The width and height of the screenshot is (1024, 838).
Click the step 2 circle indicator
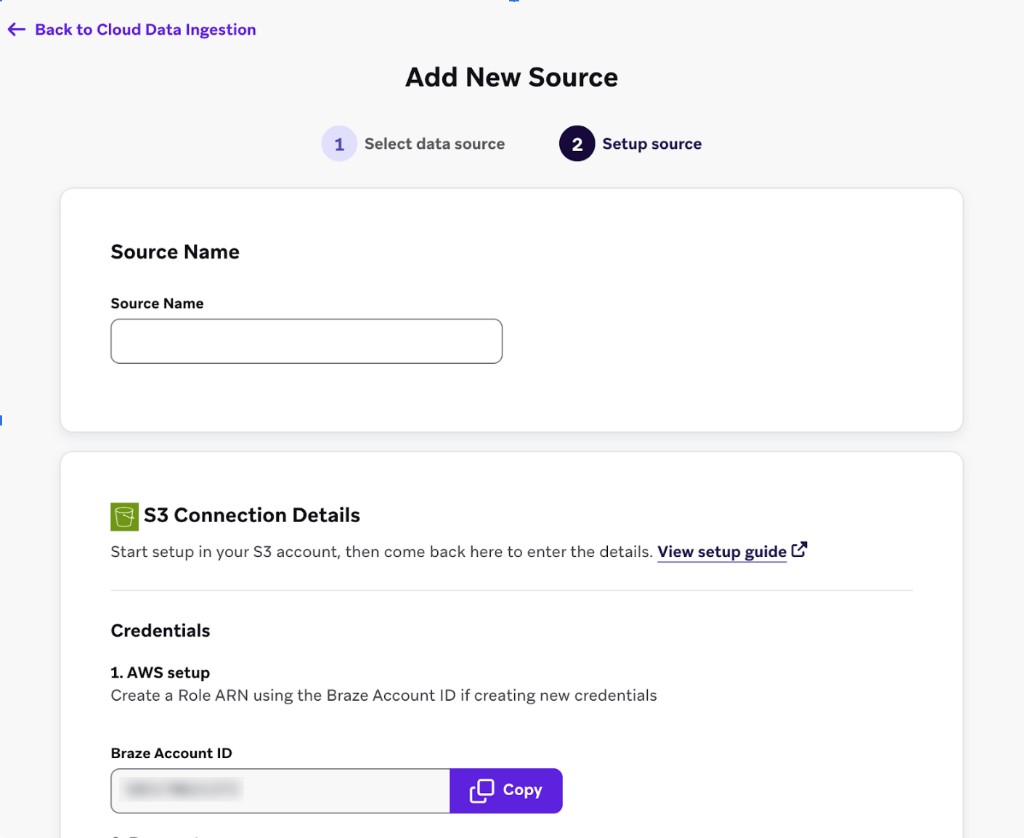pos(577,144)
